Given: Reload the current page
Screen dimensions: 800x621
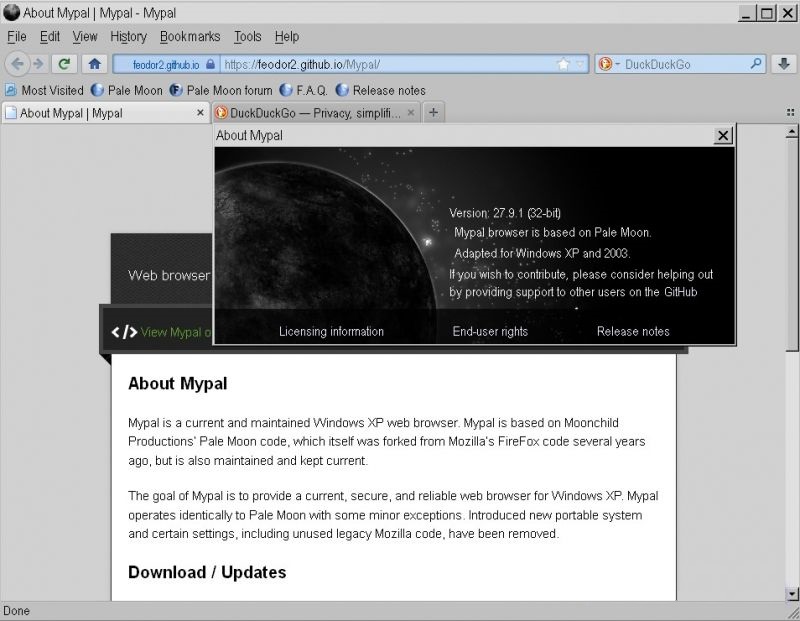Looking at the screenshot, I should coord(63,63).
